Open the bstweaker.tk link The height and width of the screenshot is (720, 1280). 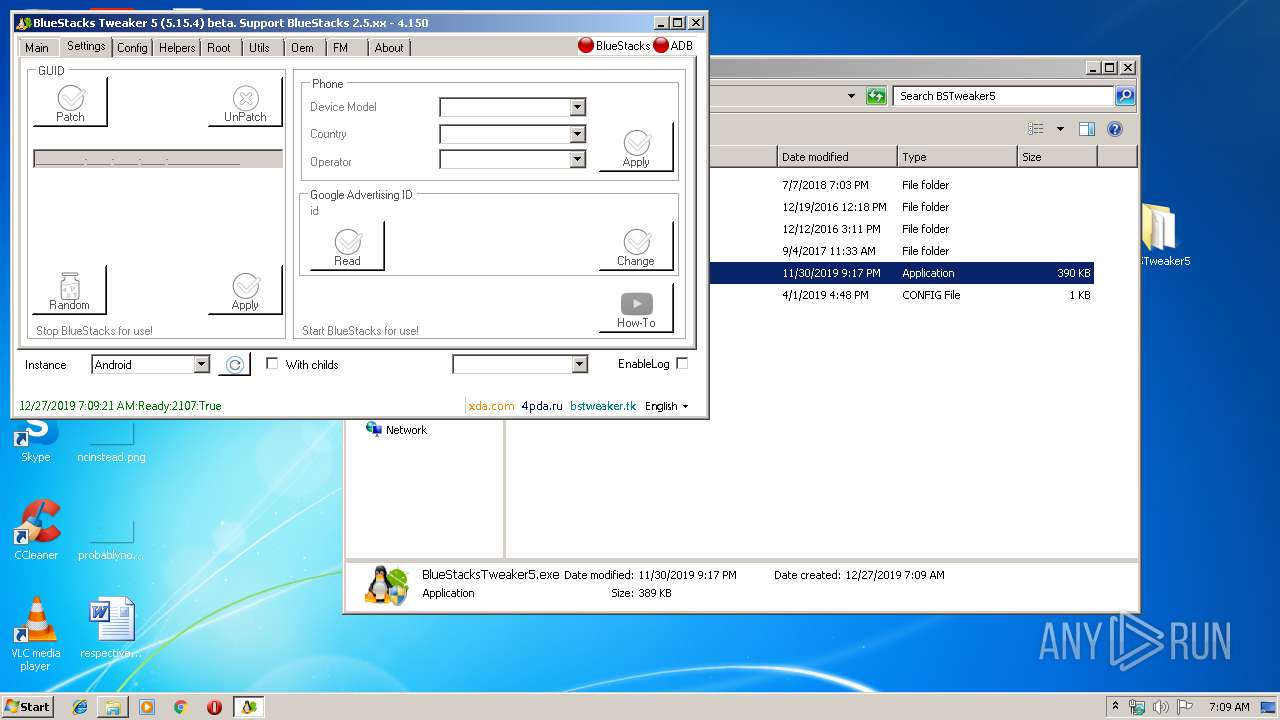click(x=603, y=406)
